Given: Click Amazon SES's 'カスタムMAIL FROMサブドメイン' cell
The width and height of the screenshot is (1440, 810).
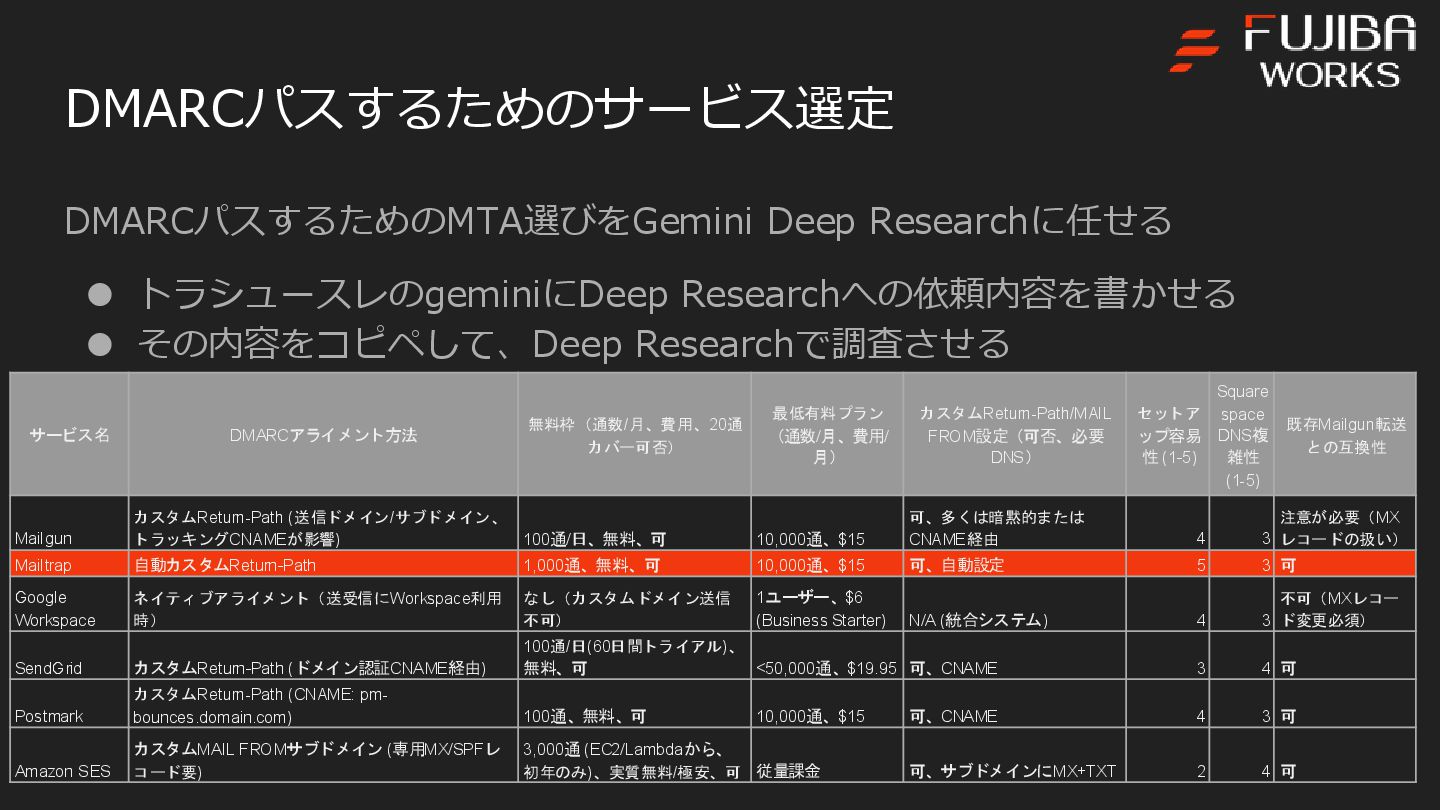Looking at the screenshot, I should click(x=323, y=755).
